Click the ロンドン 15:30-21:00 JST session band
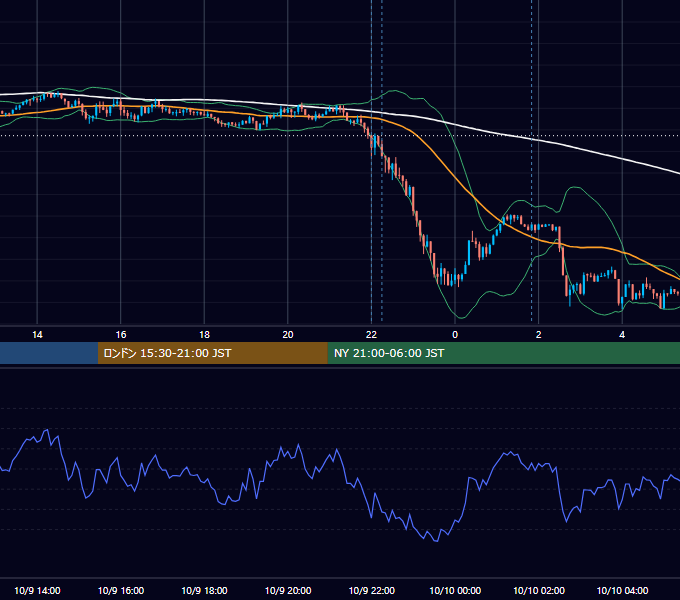Image resolution: width=680 pixels, height=600 pixels. point(212,353)
